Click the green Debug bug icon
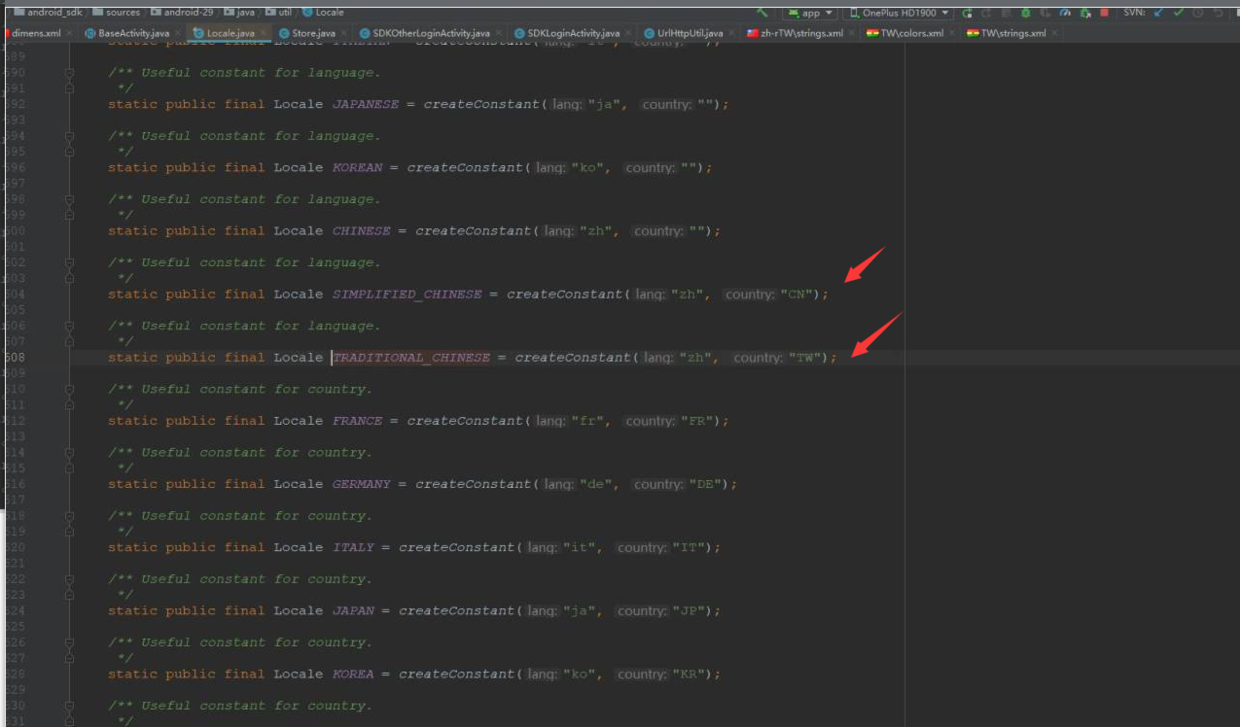Image resolution: width=1240 pixels, height=727 pixels. tap(1025, 13)
